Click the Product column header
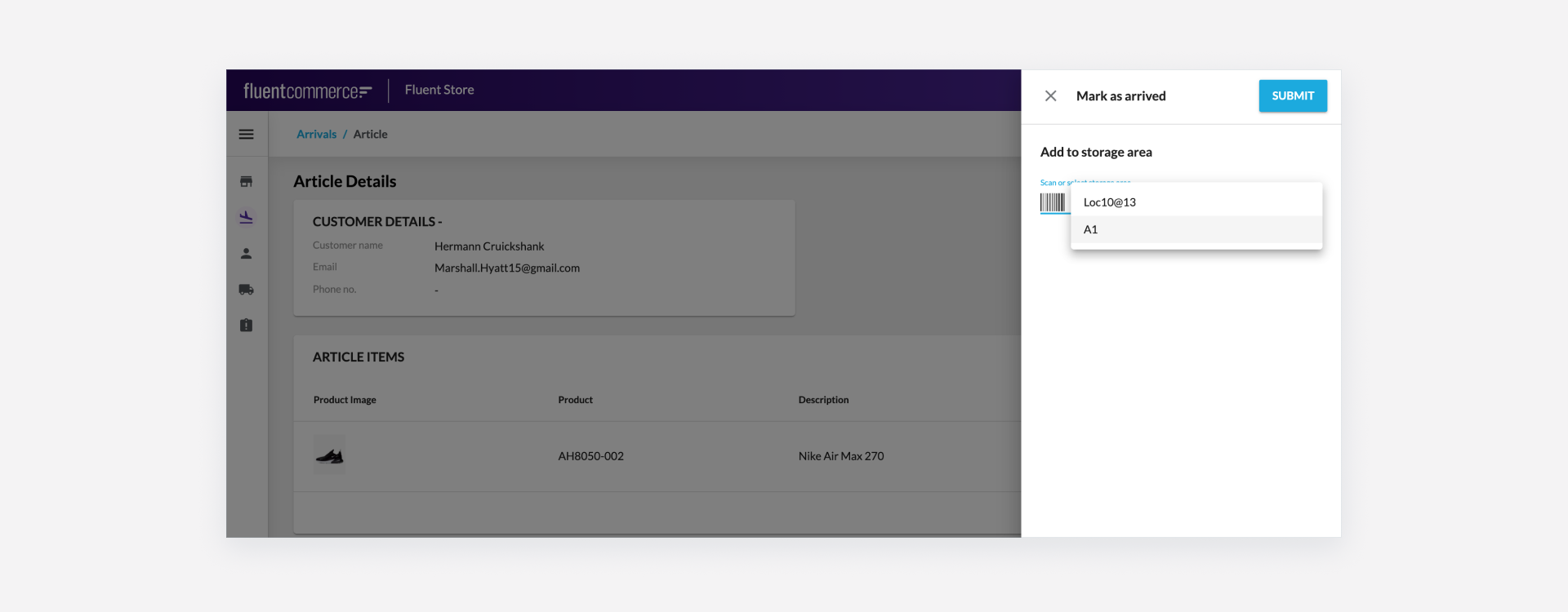This screenshot has width=1568, height=612. tap(575, 400)
